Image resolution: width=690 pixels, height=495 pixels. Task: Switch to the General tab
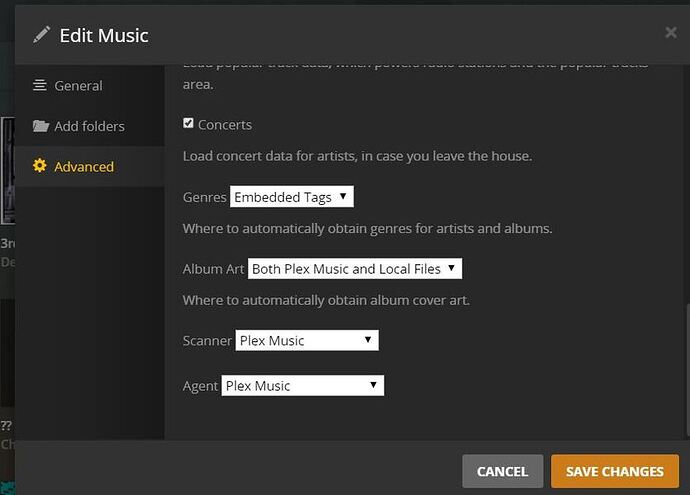78,86
